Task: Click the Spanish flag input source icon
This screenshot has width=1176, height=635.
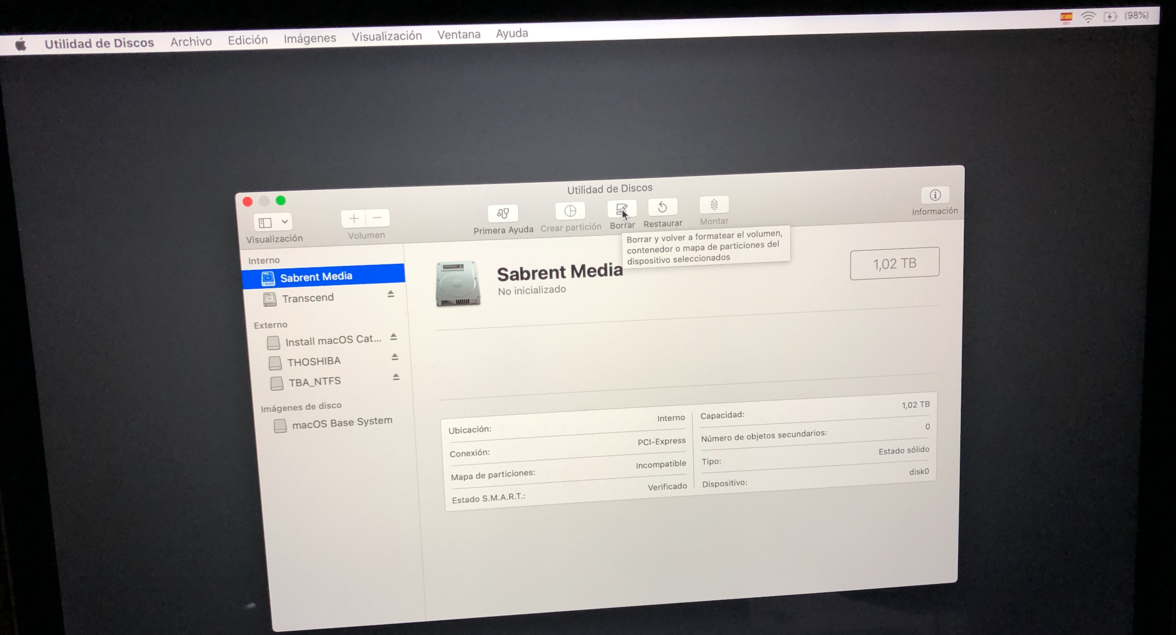Action: pos(1066,17)
